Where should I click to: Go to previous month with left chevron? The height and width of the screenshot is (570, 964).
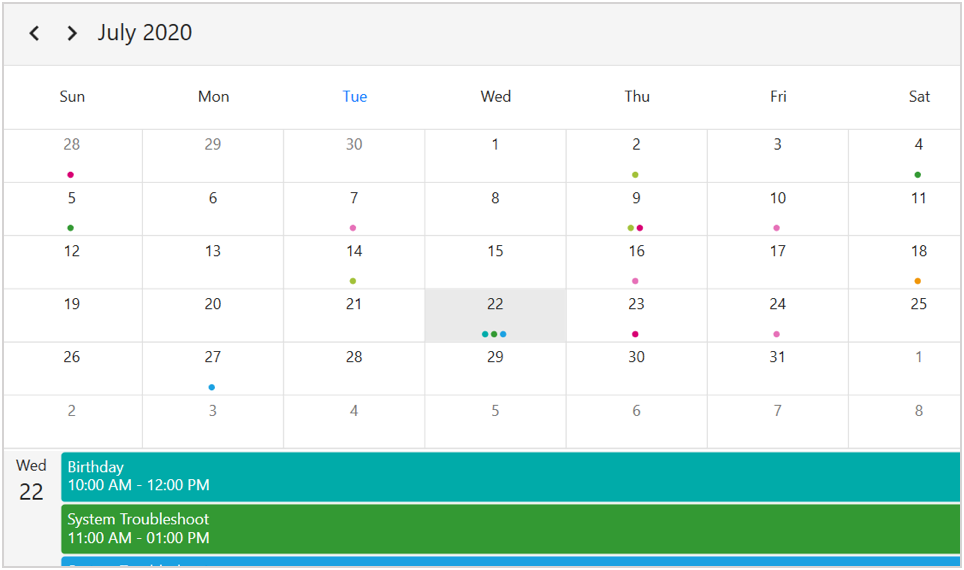(34, 33)
